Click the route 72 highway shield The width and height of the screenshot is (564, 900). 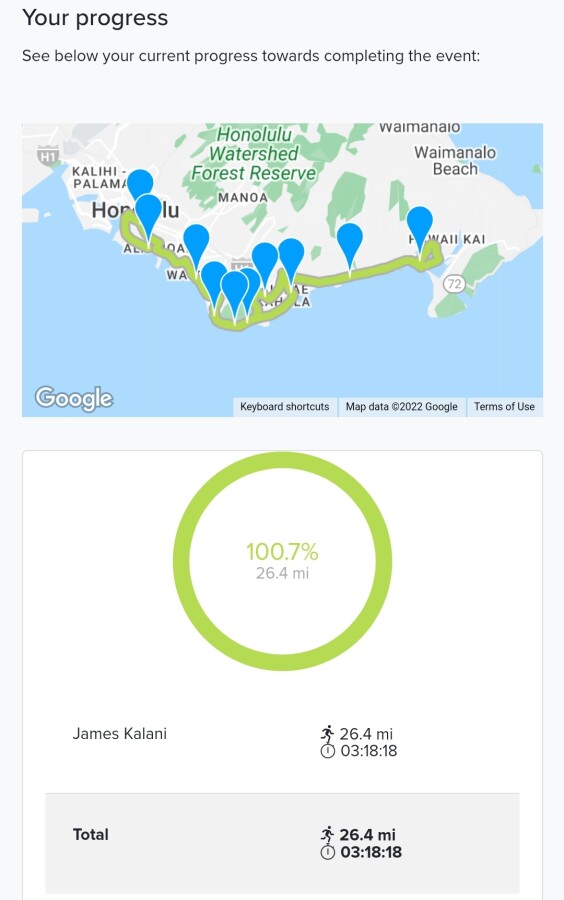pyautogui.click(x=454, y=284)
